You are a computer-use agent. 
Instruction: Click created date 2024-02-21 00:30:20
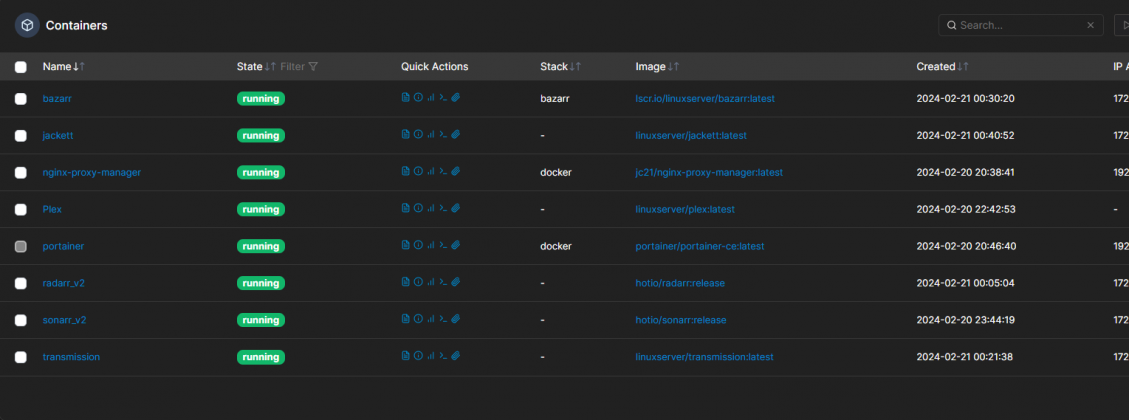pos(965,99)
